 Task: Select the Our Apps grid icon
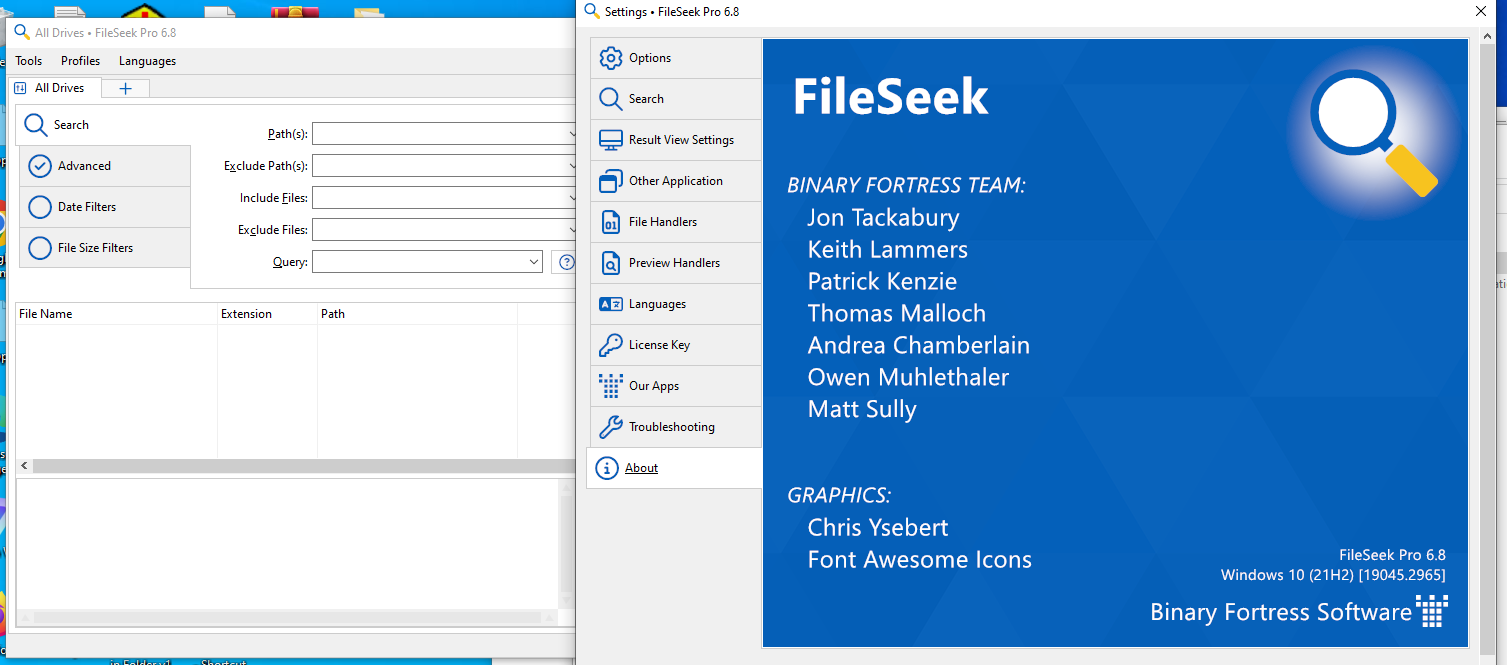[610, 386]
